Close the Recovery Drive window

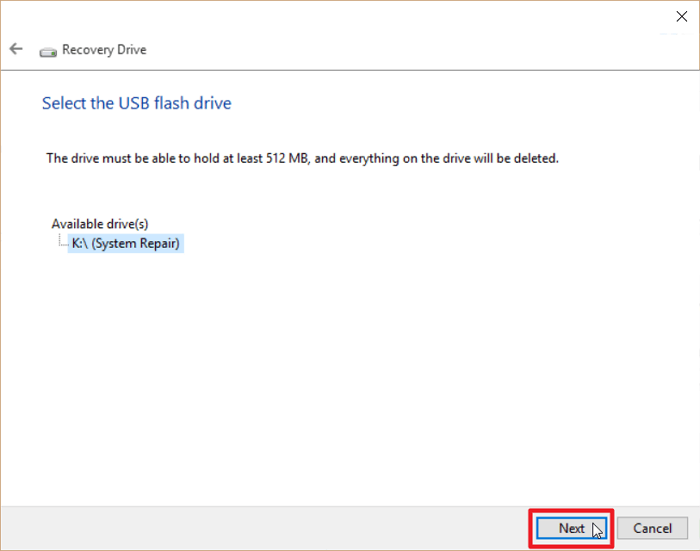(x=682, y=17)
